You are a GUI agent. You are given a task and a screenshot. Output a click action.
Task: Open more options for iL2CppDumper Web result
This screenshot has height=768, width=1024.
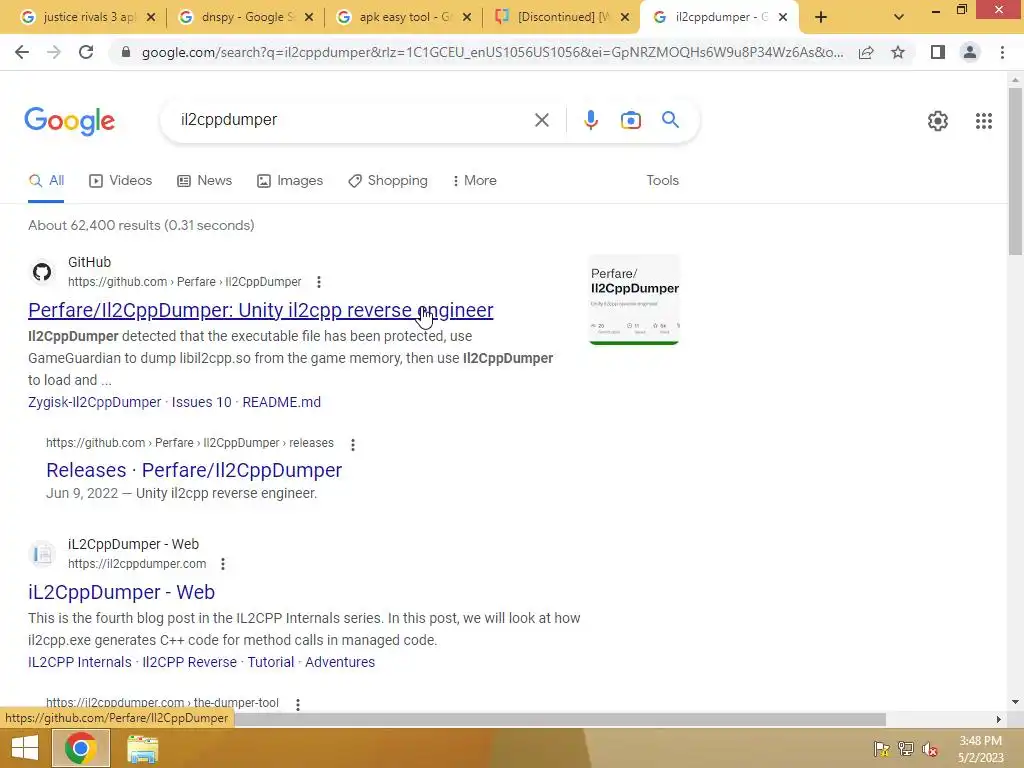223,564
